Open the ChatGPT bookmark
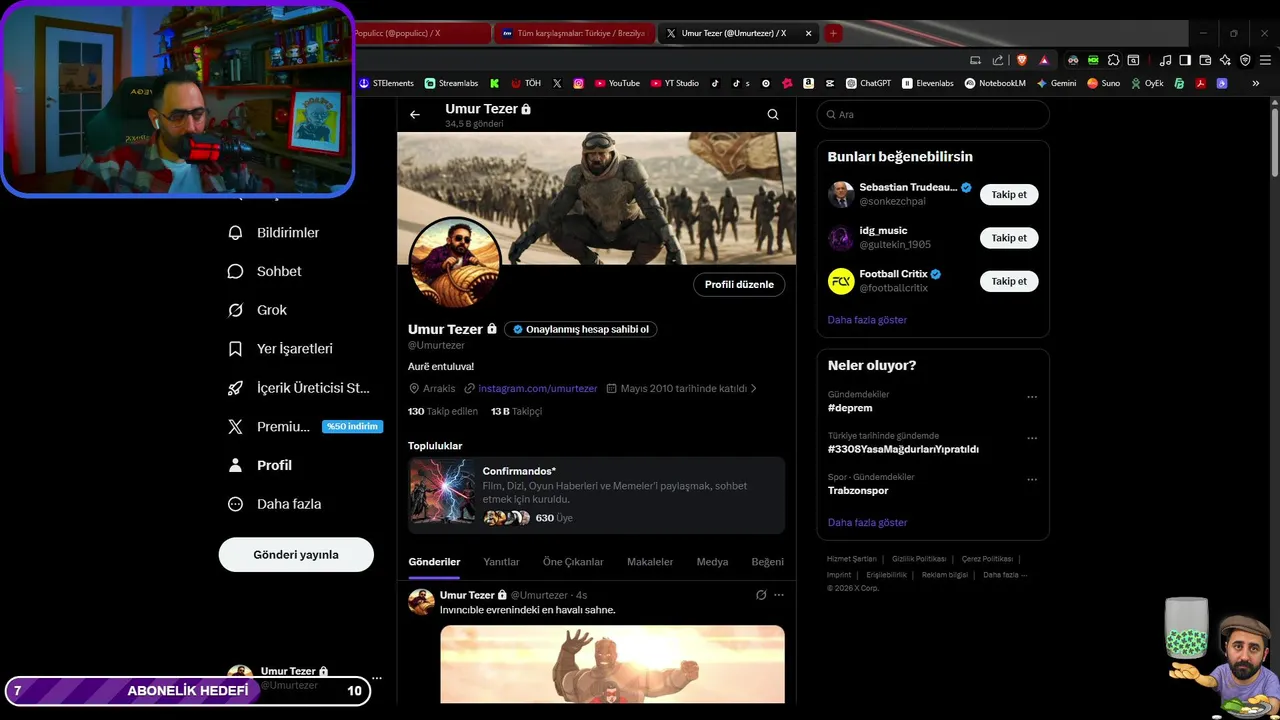Screen dimensions: 1280x720 (868, 83)
